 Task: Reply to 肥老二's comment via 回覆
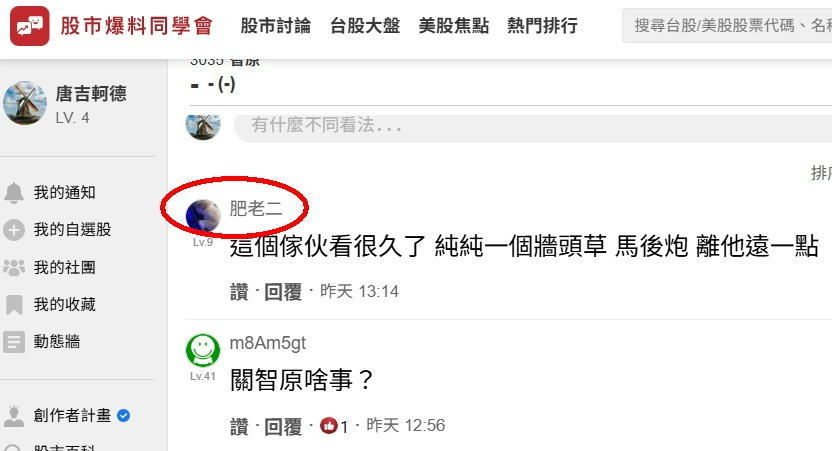tap(283, 292)
